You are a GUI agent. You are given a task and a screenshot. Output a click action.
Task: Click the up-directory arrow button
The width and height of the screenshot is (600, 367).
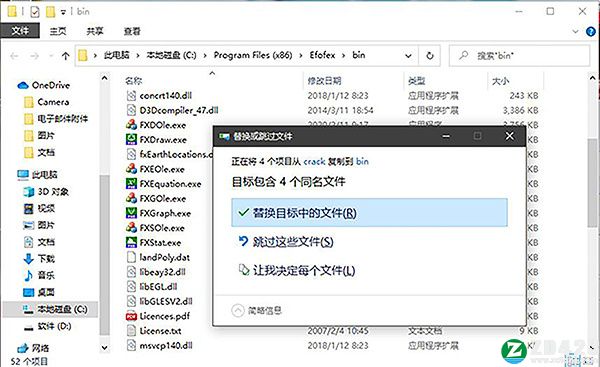(65, 56)
